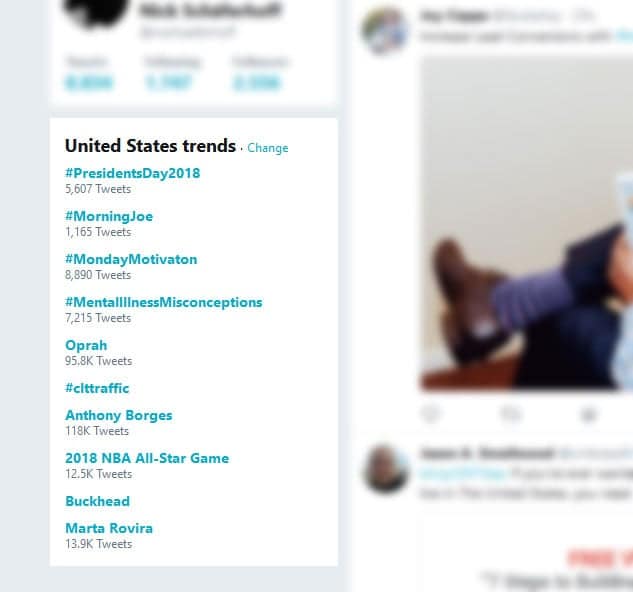Click the reply icon under the tweet image

point(432,414)
